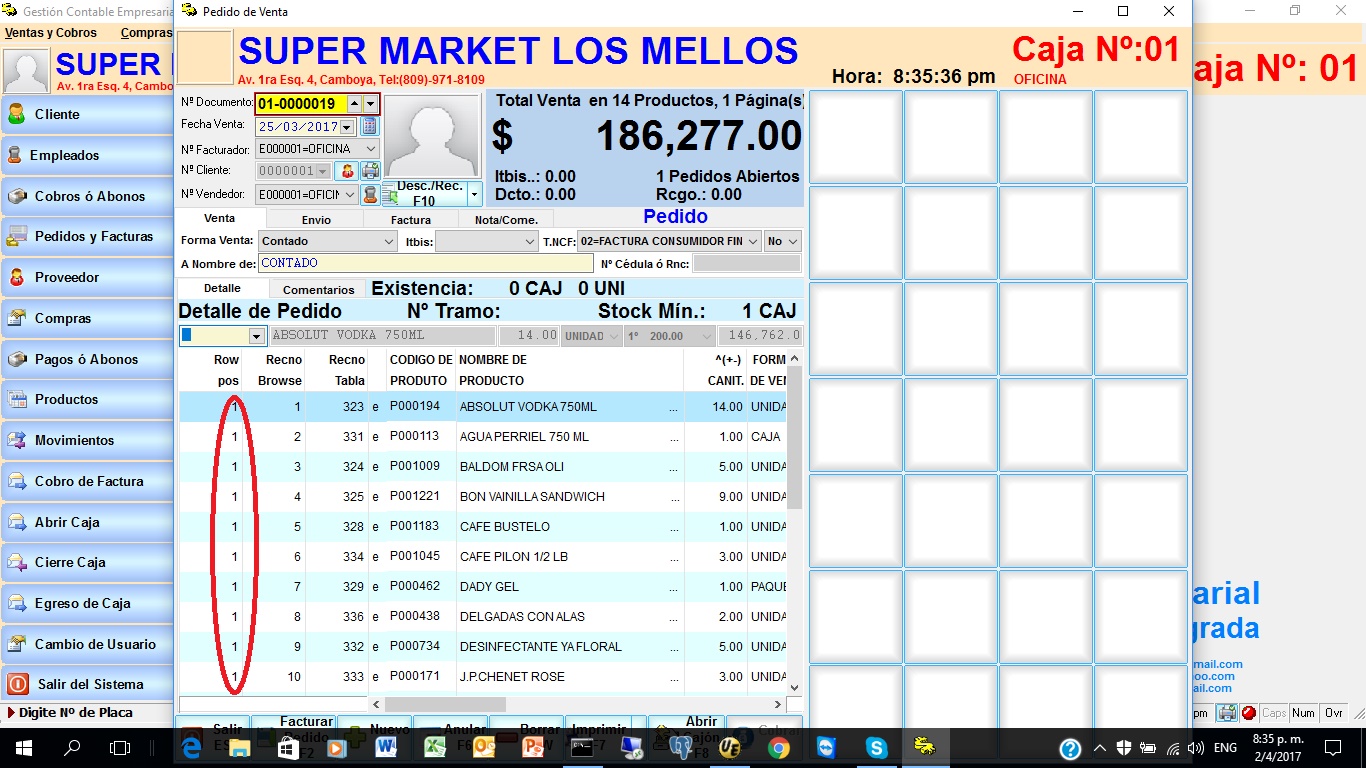Open the calendar icon beside Fecha Venta
The width and height of the screenshot is (1366, 768).
369,126
